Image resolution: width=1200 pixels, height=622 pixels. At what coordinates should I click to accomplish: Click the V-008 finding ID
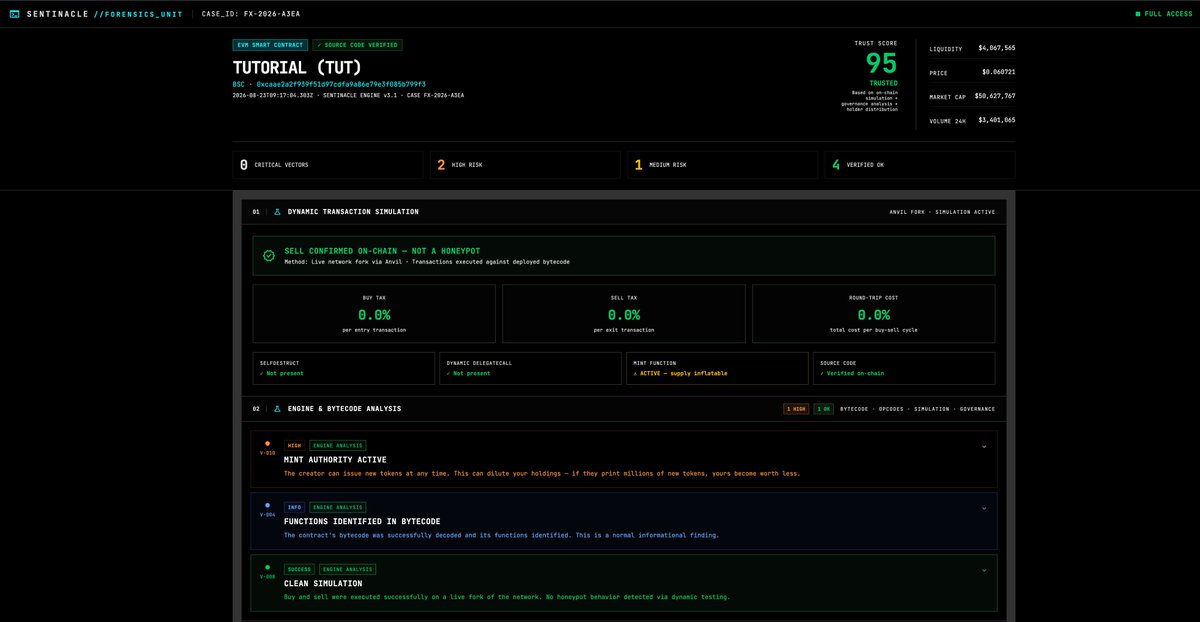coord(267,577)
